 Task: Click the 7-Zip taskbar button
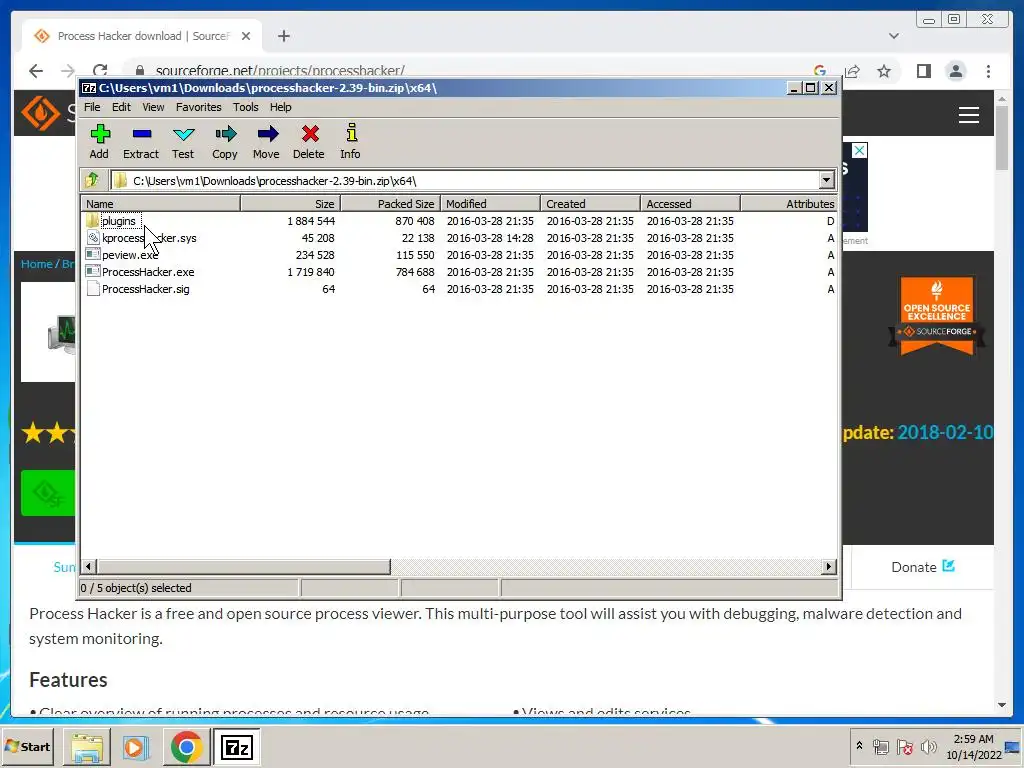(x=236, y=746)
